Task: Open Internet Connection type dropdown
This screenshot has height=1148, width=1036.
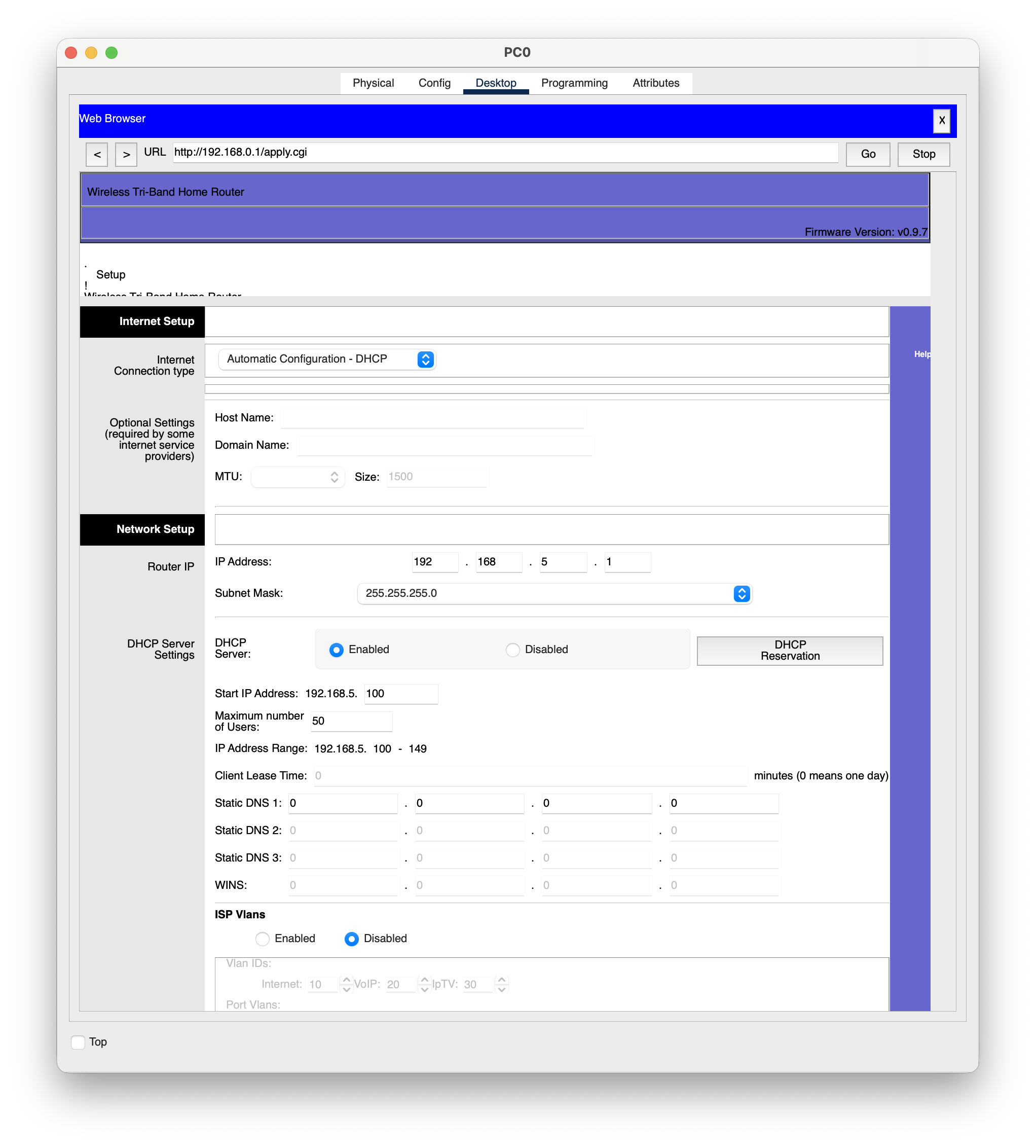Action: coord(327,360)
